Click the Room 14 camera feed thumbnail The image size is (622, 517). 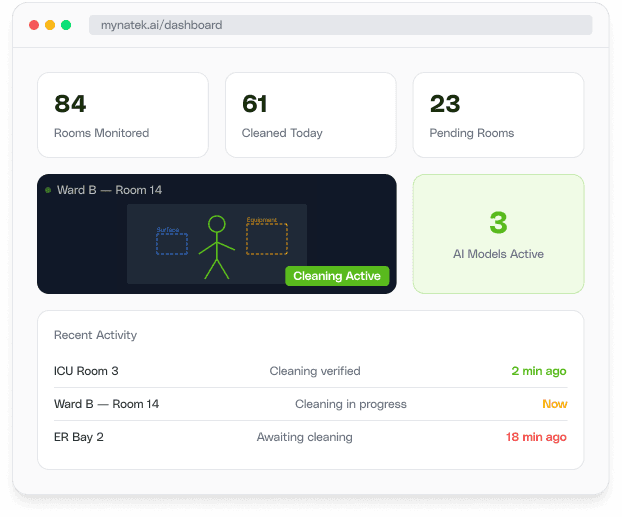tap(217, 244)
